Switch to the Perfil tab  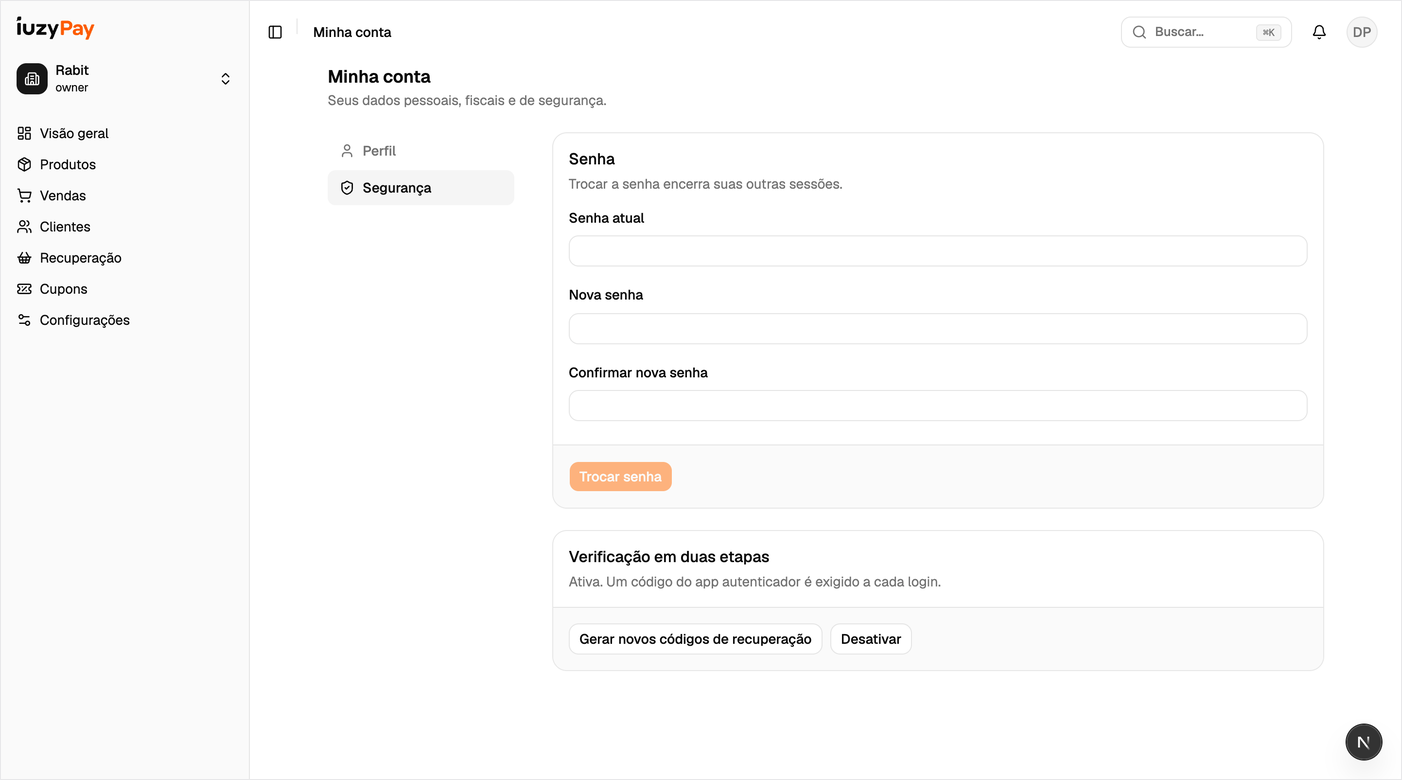click(x=421, y=151)
